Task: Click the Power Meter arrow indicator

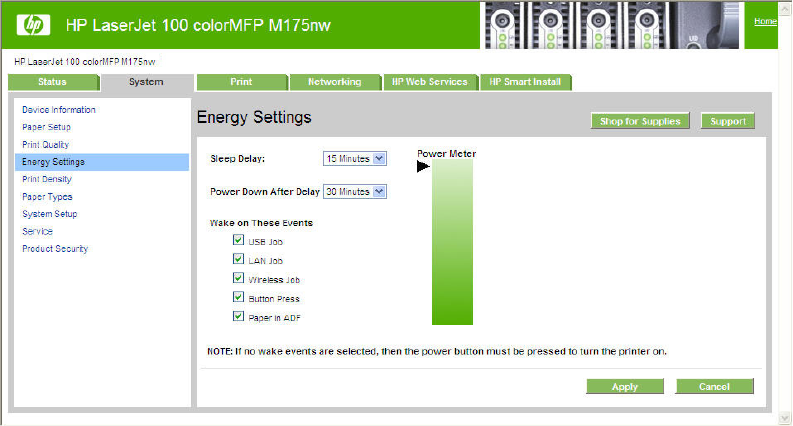Action: 423,166
